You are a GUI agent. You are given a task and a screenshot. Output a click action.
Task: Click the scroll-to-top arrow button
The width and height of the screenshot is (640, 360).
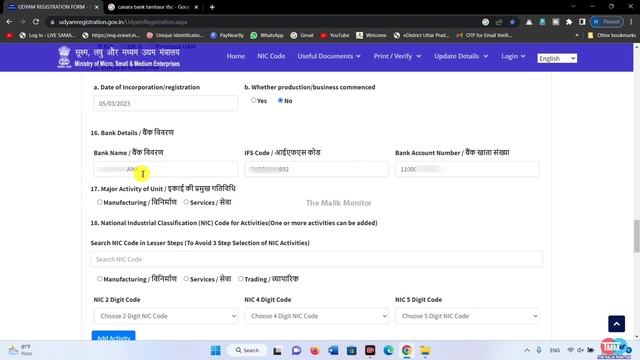(x=616, y=324)
